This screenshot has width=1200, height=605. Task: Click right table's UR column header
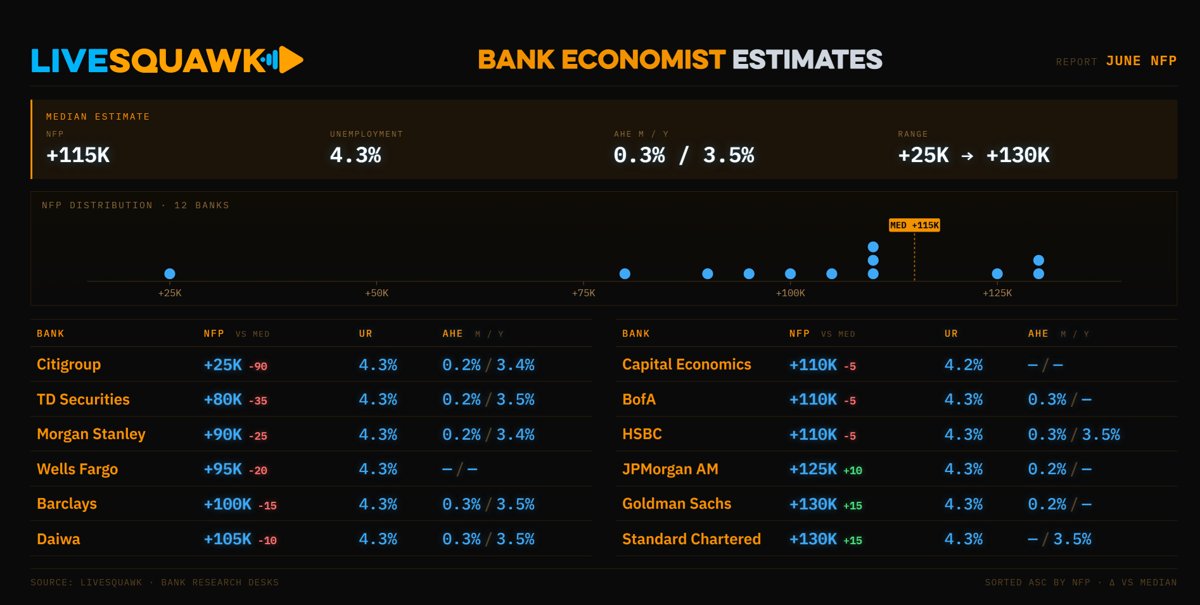pos(951,334)
